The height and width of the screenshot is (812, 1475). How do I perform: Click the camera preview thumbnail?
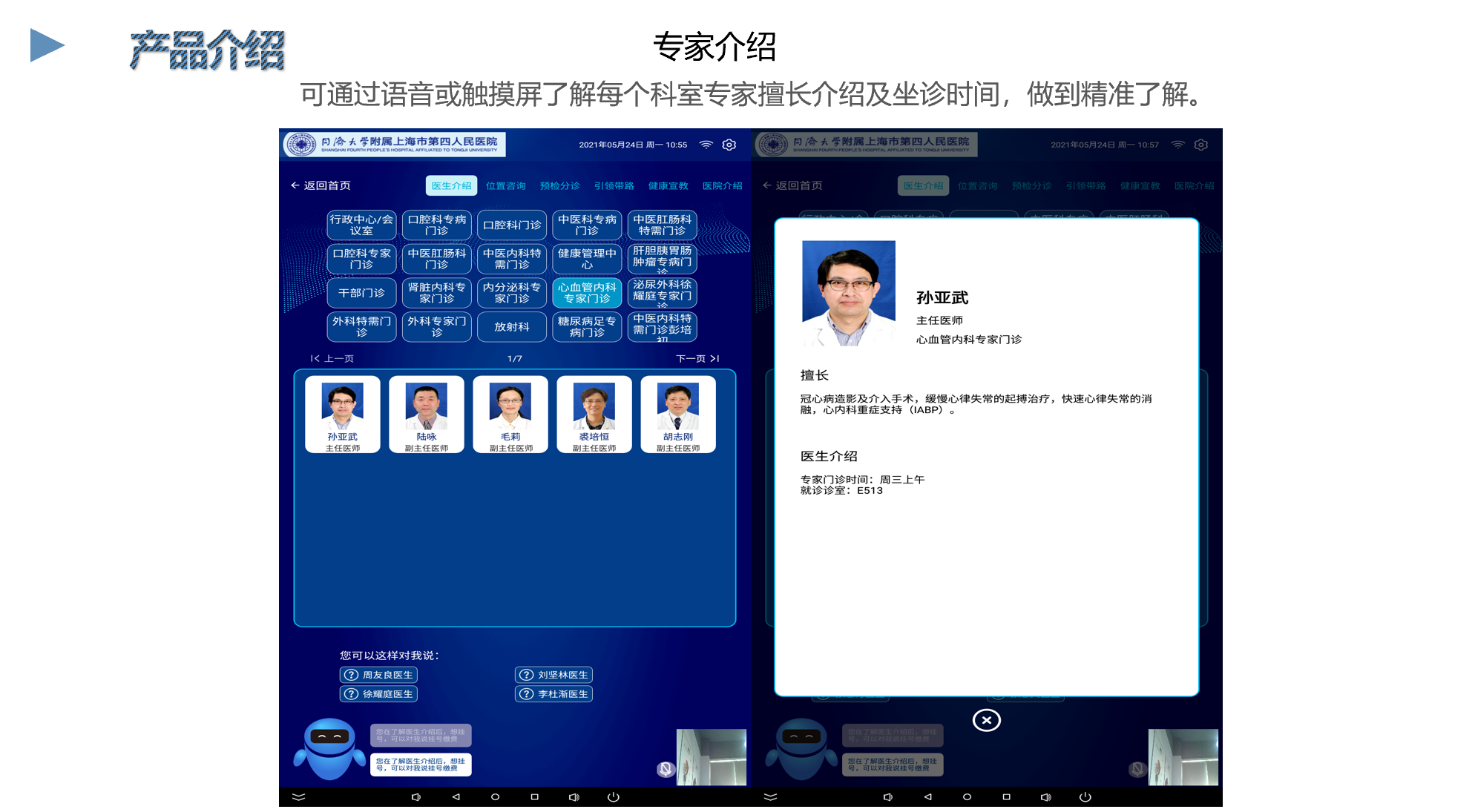tap(712, 756)
